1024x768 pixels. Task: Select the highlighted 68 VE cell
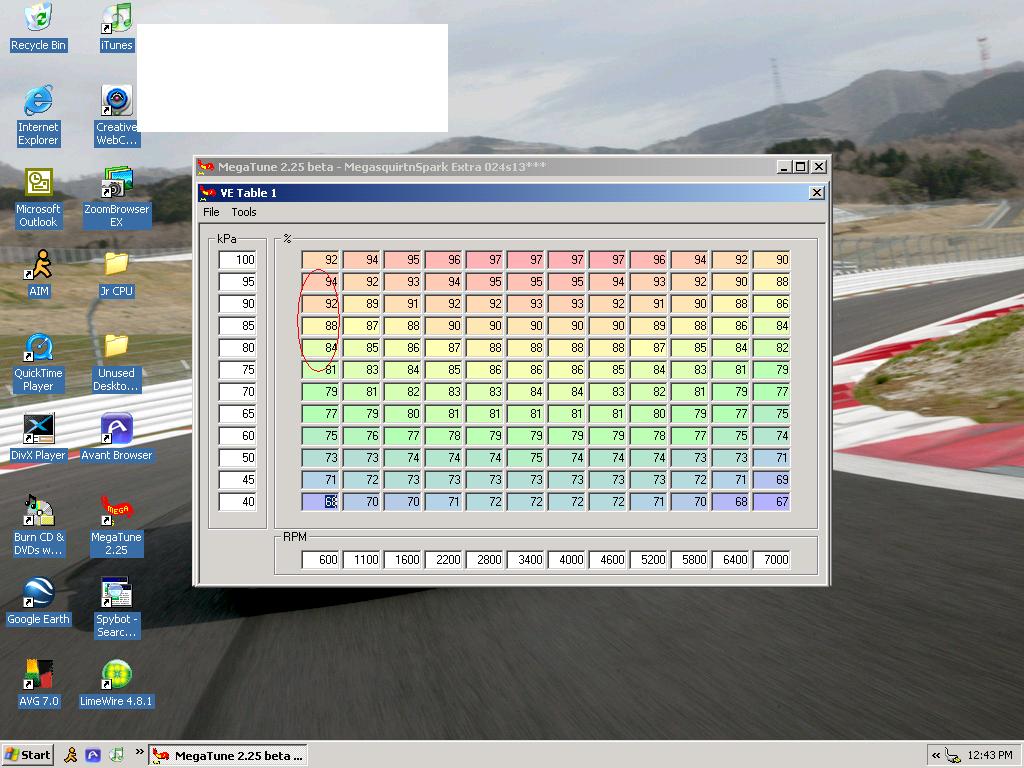click(x=321, y=502)
